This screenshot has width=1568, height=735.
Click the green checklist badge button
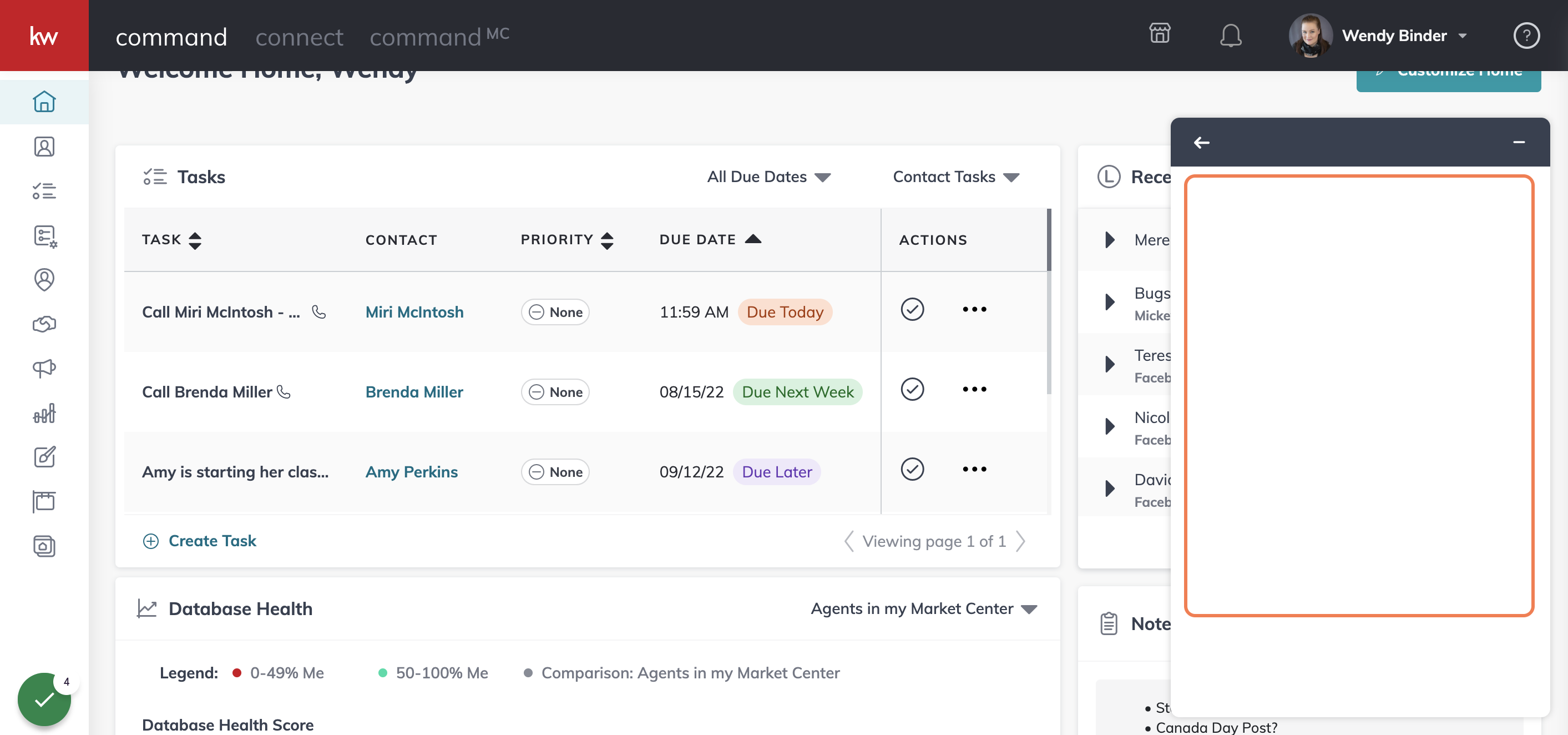click(x=44, y=699)
